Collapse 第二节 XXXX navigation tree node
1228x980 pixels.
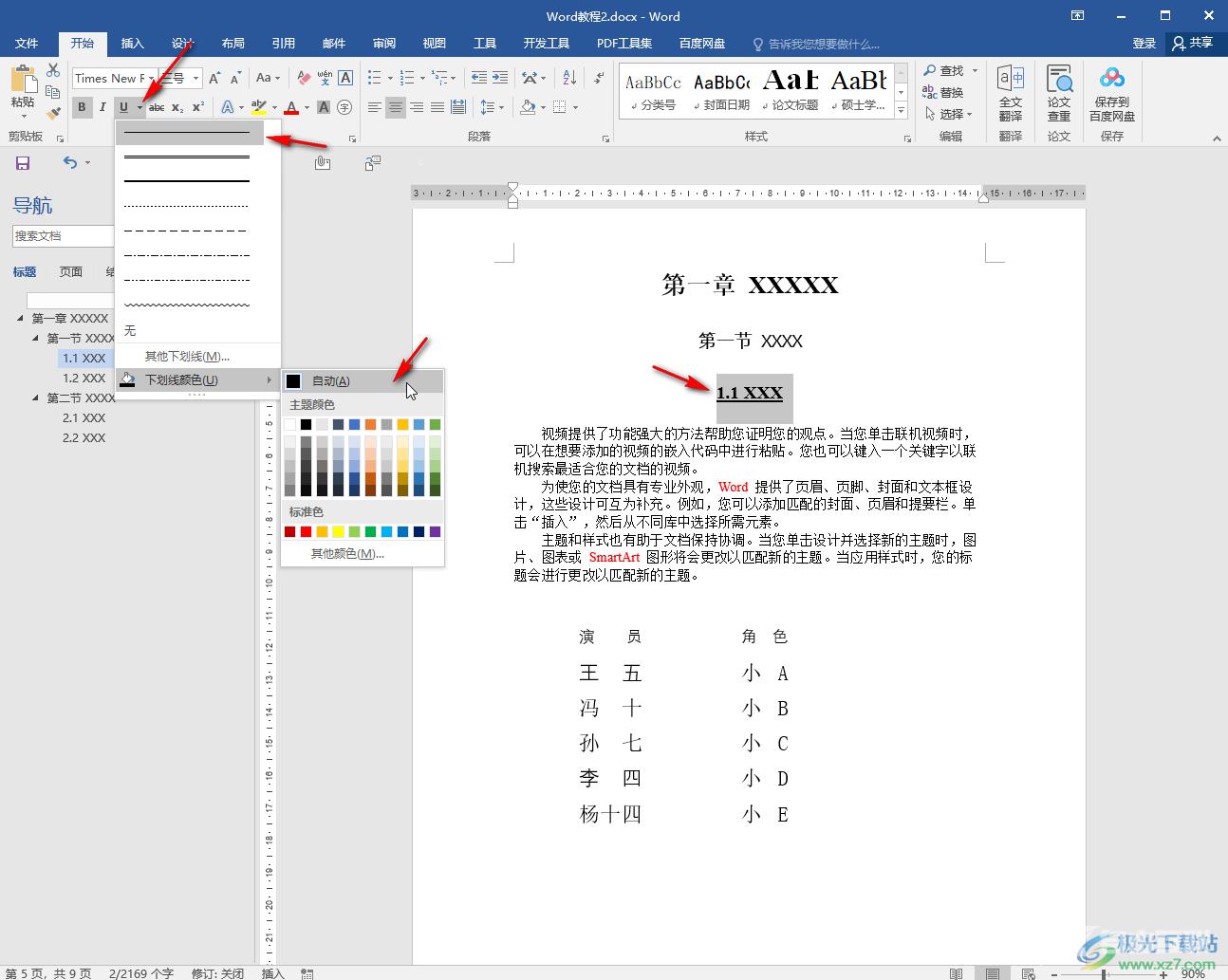click(36, 398)
